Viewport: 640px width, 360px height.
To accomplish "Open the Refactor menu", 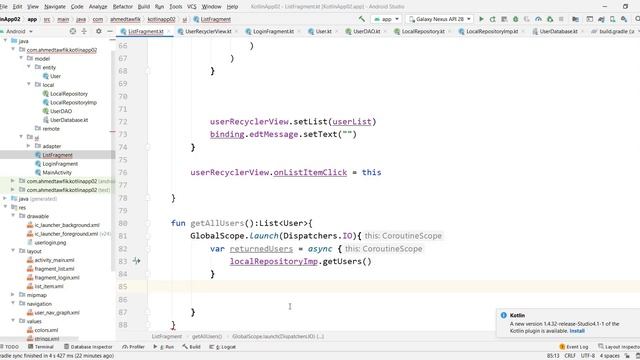I will tap(122, 7).
